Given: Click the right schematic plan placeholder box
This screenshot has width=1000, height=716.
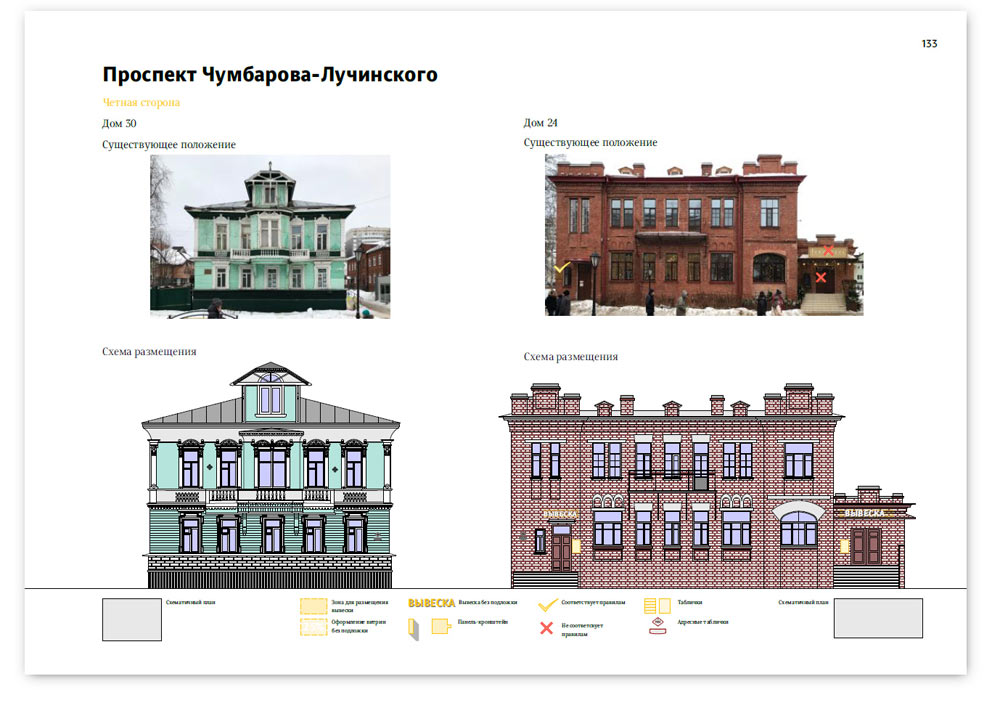Looking at the screenshot, I should point(878,618).
